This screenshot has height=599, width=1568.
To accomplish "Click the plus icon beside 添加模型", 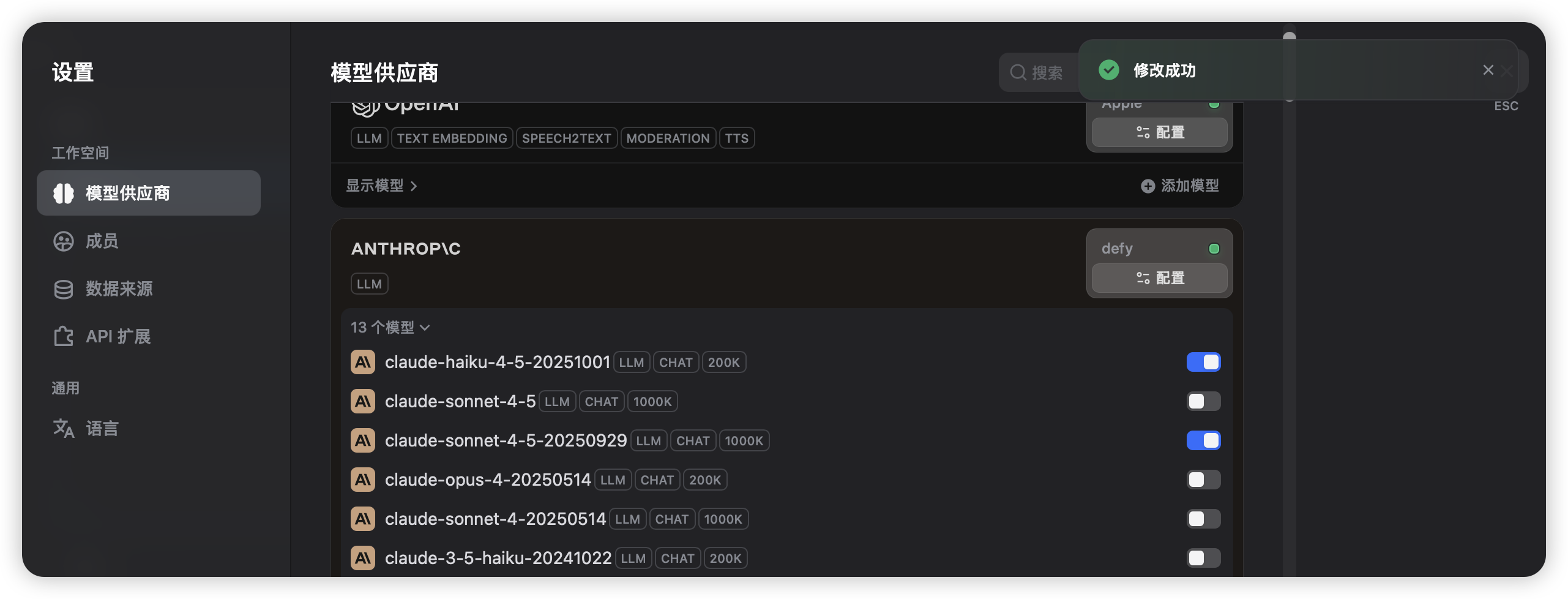I will pyautogui.click(x=1148, y=186).
